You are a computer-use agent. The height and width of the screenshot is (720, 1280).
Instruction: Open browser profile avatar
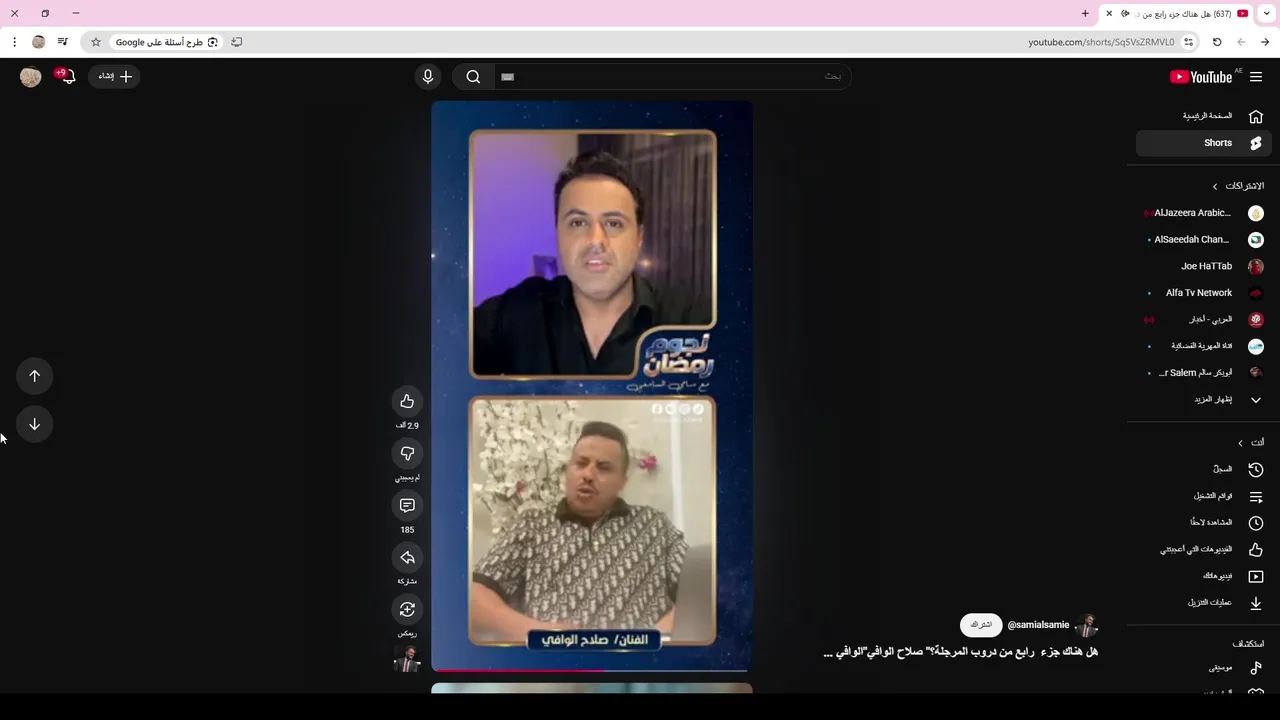tap(38, 42)
